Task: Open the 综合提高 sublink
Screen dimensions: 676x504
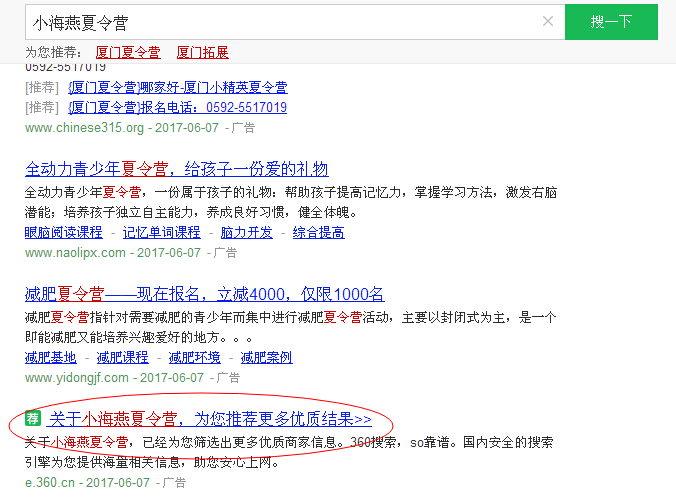Action: pos(319,232)
